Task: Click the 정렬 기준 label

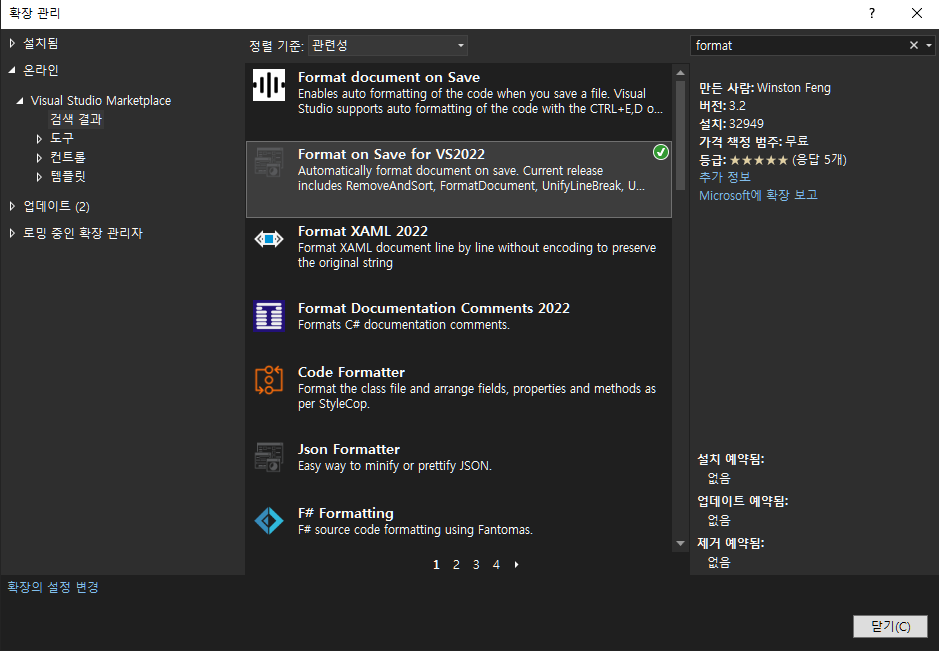Action: pos(276,46)
